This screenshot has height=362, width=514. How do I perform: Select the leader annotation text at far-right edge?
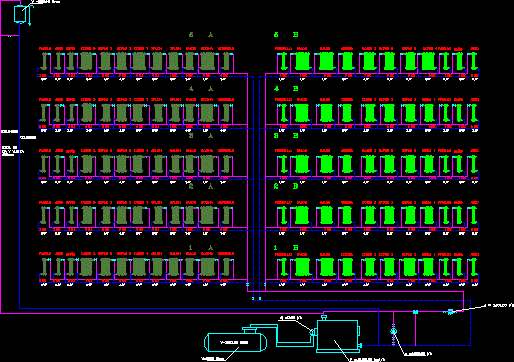(501, 305)
